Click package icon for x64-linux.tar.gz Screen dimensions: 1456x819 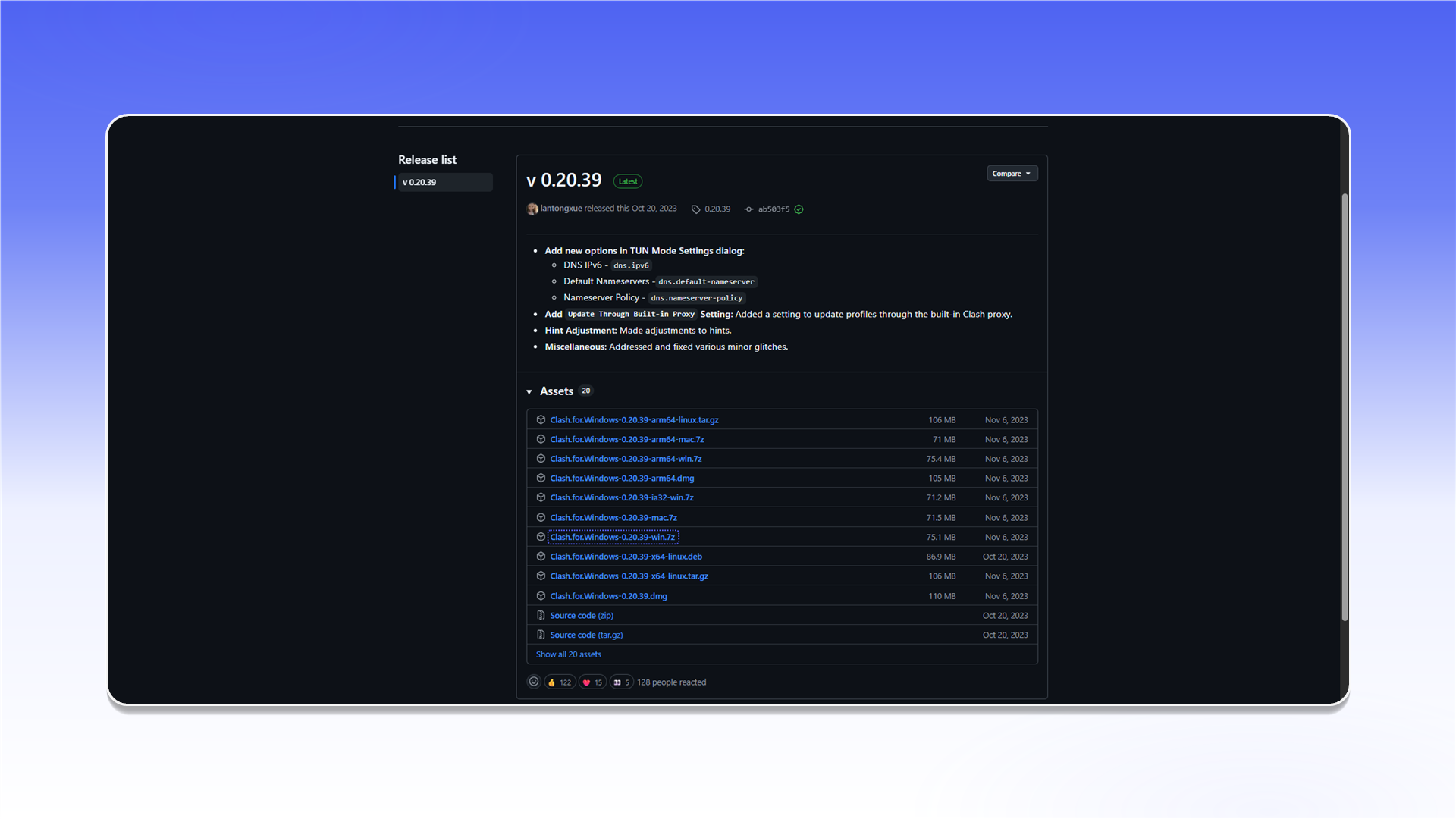(x=541, y=576)
